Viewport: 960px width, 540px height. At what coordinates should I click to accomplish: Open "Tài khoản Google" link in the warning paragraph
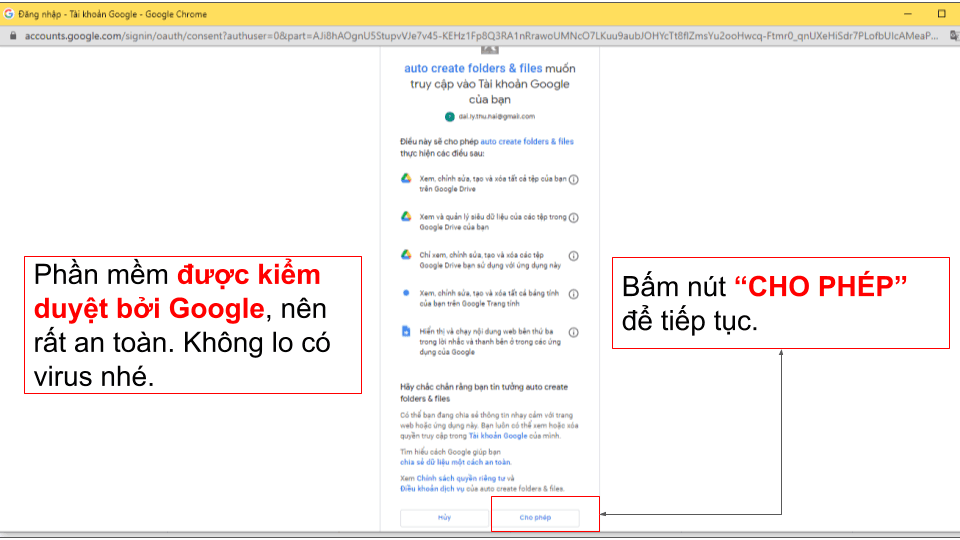point(497,437)
